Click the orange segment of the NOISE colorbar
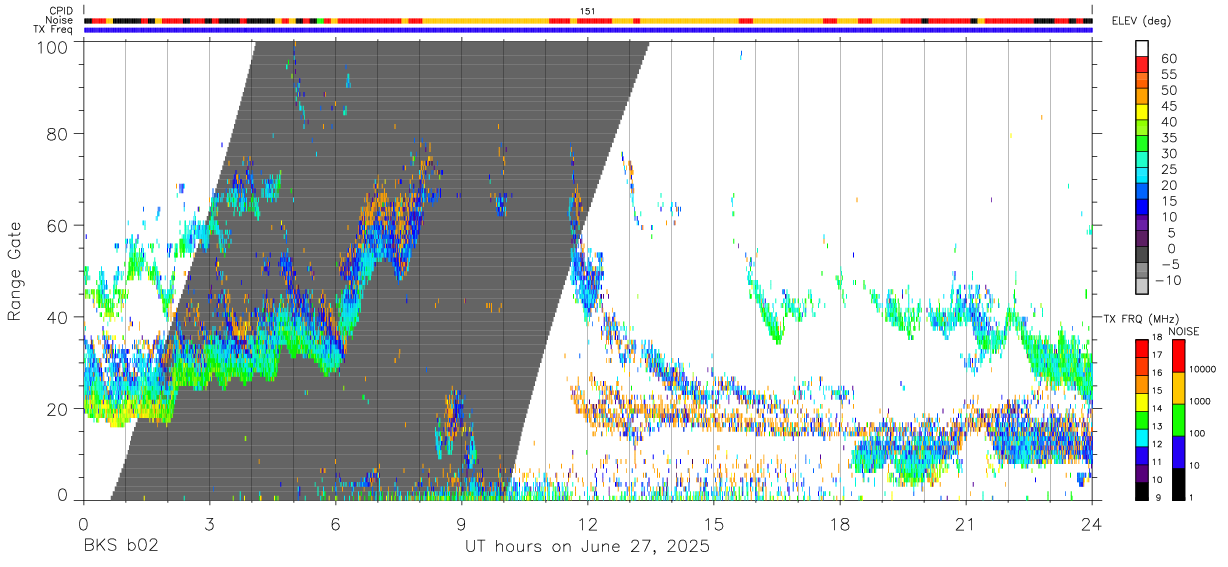Viewport: 1228px width, 567px height. point(1178,387)
